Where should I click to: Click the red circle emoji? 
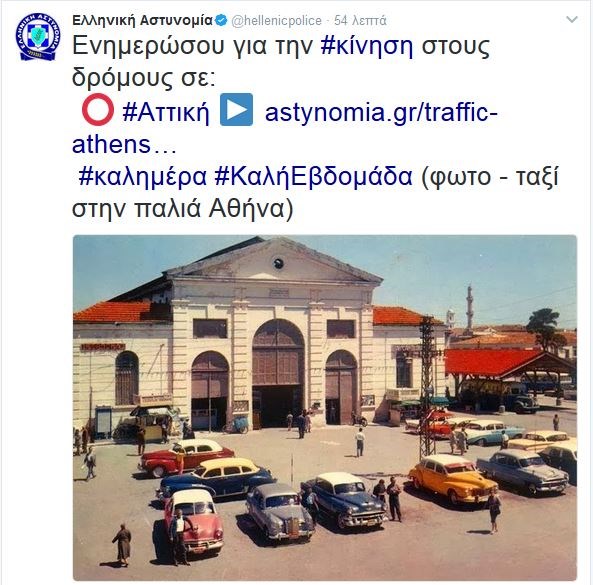98,109
